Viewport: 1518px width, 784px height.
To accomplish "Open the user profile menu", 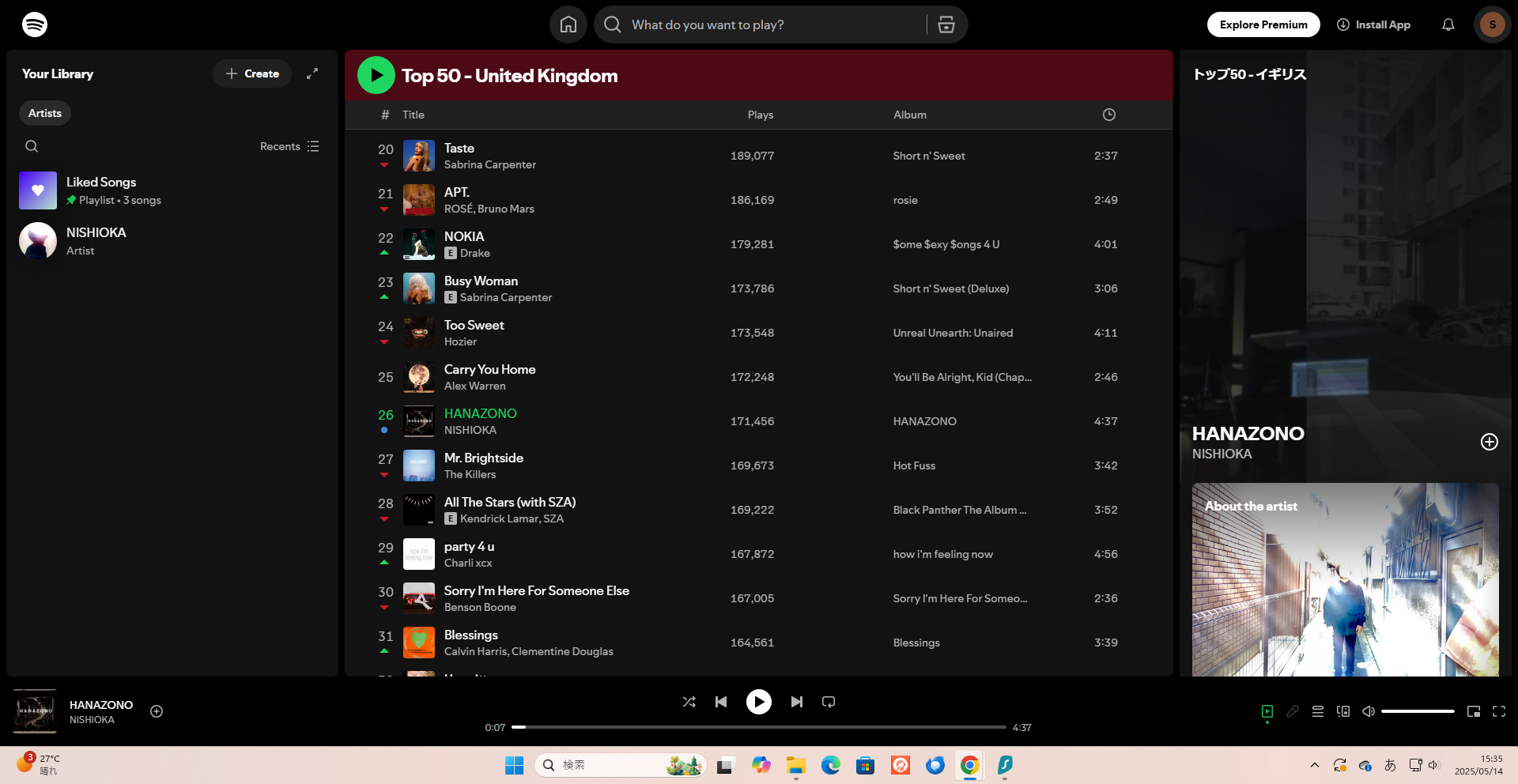I will 1492,24.
